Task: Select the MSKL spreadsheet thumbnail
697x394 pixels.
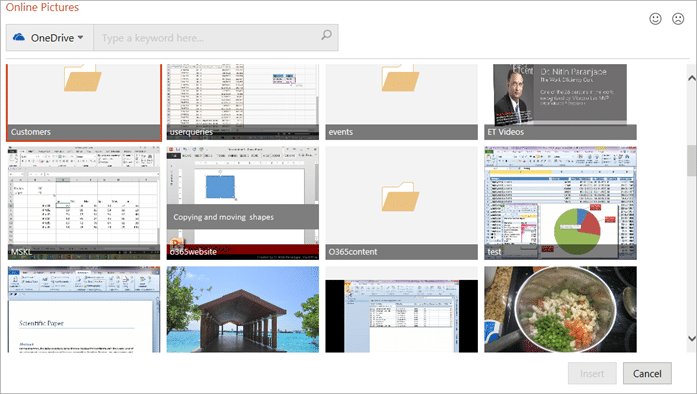Action: [84, 203]
